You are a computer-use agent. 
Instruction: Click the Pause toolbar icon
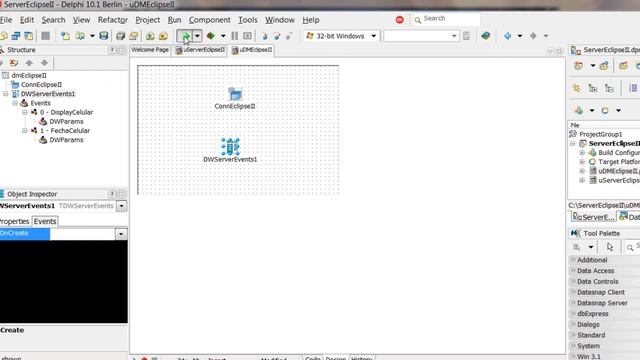click(x=235, y=36)
